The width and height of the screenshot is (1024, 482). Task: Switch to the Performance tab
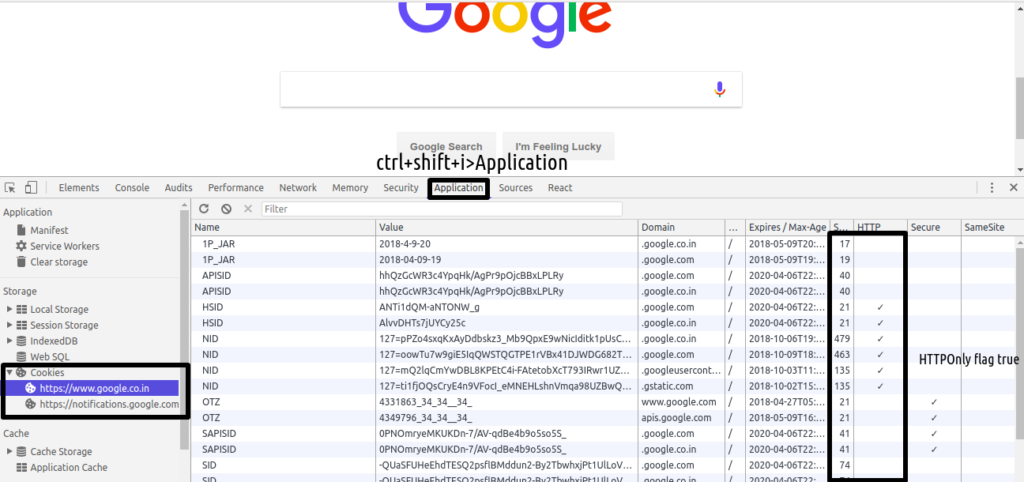pyautogui.click(x=236, y=187)
